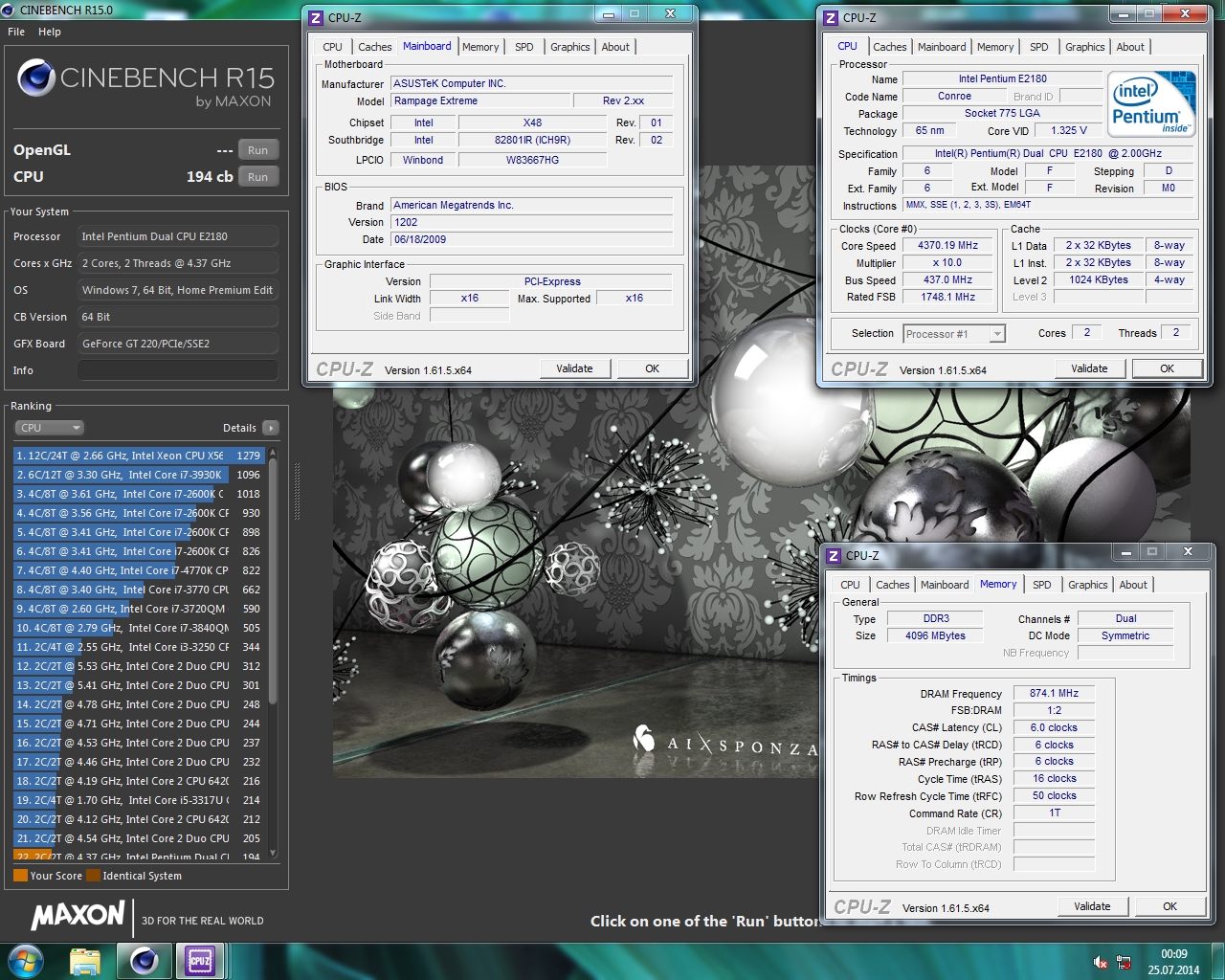Select ranking entry 7 Core i7-4770K
The image size is (1225, 980).
139,570
